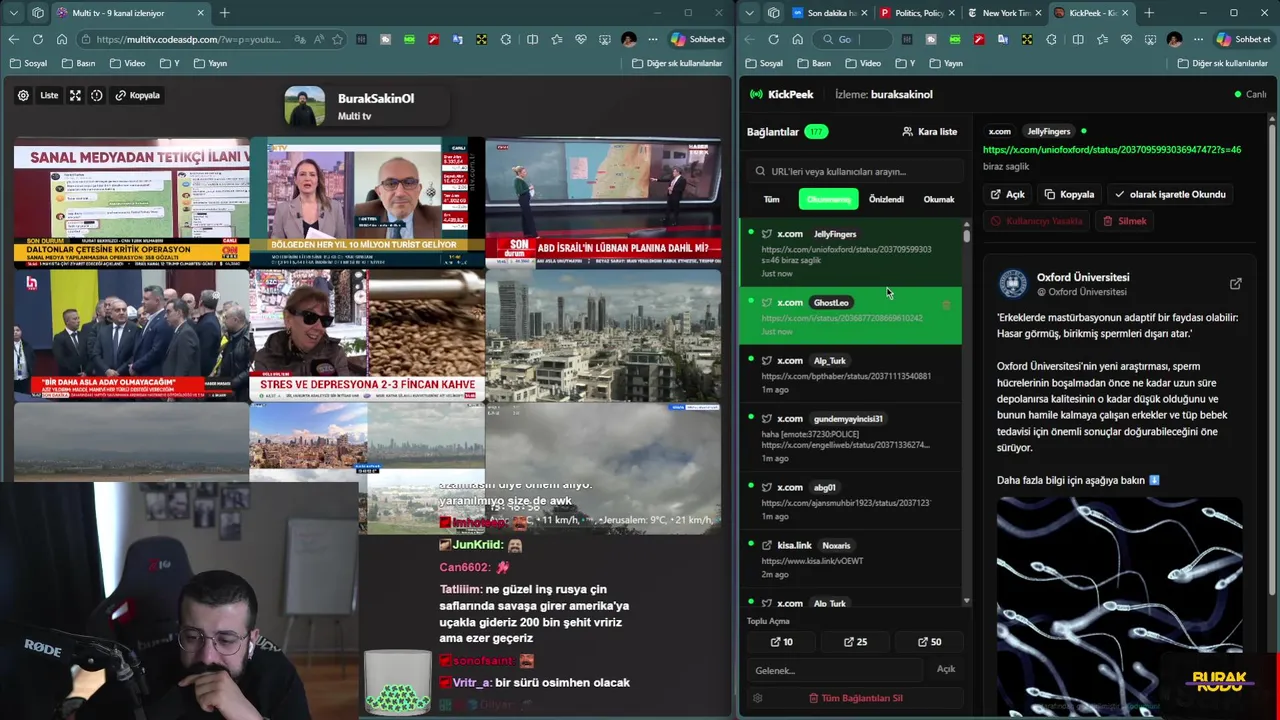Mark link as read (işaretle Okundu)
The height and width of the screenshot is (720, 1280).
pos(1170,194)
